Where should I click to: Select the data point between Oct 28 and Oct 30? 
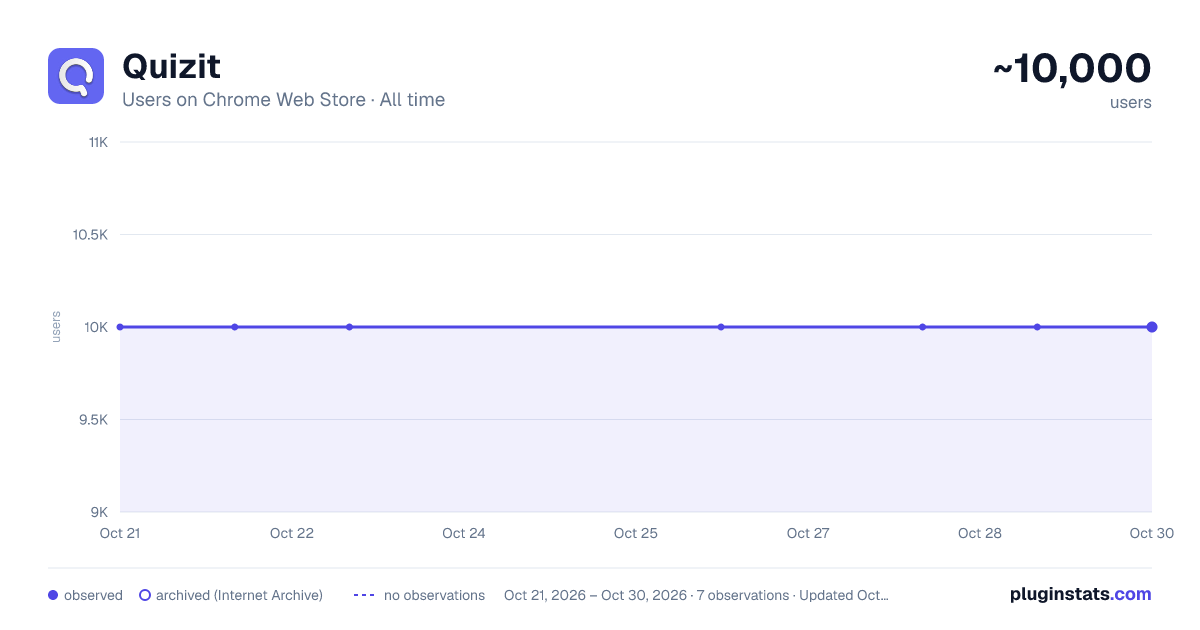click(x=1037, y=327)
